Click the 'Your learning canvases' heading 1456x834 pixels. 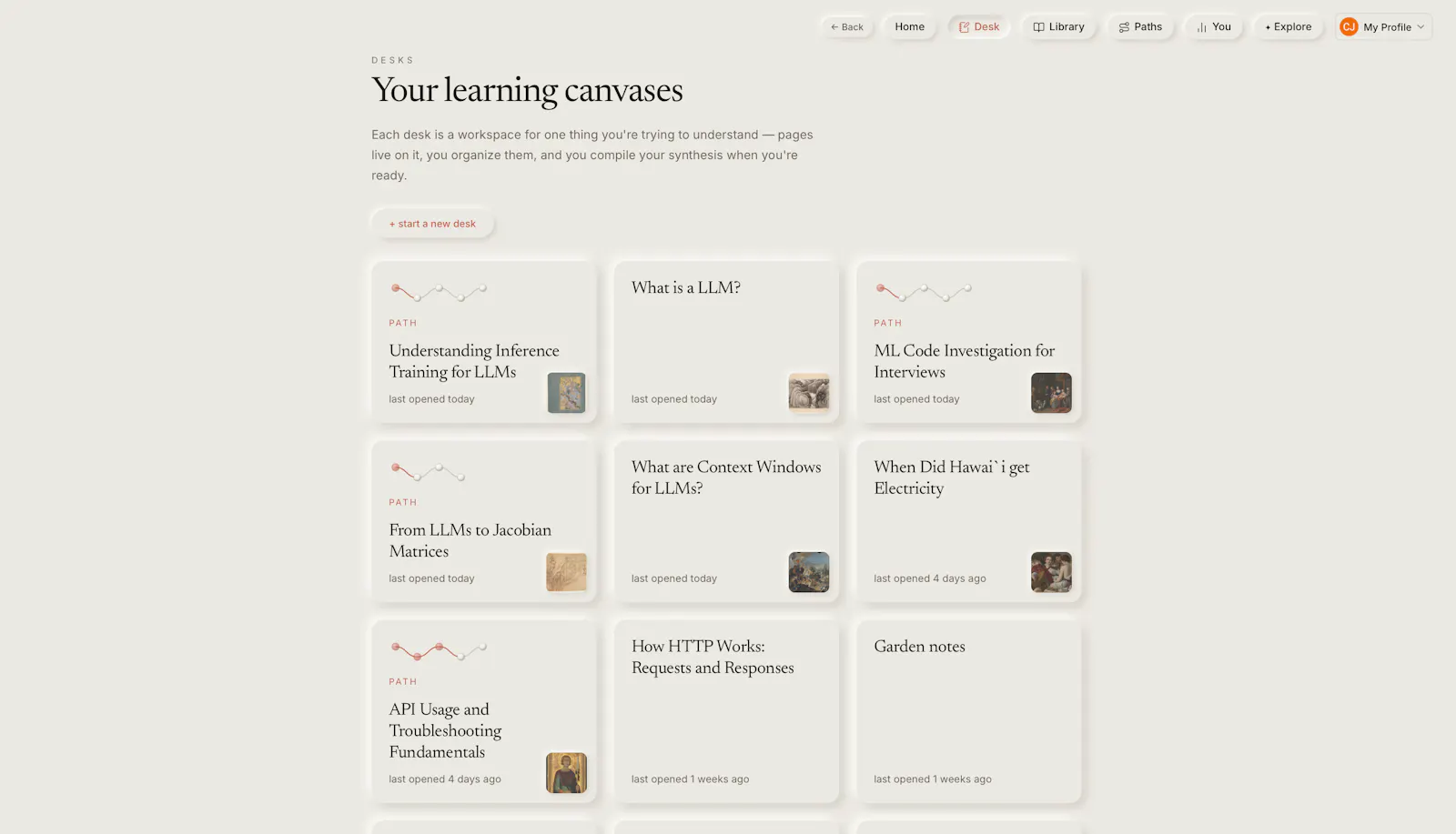coord(527,91)
